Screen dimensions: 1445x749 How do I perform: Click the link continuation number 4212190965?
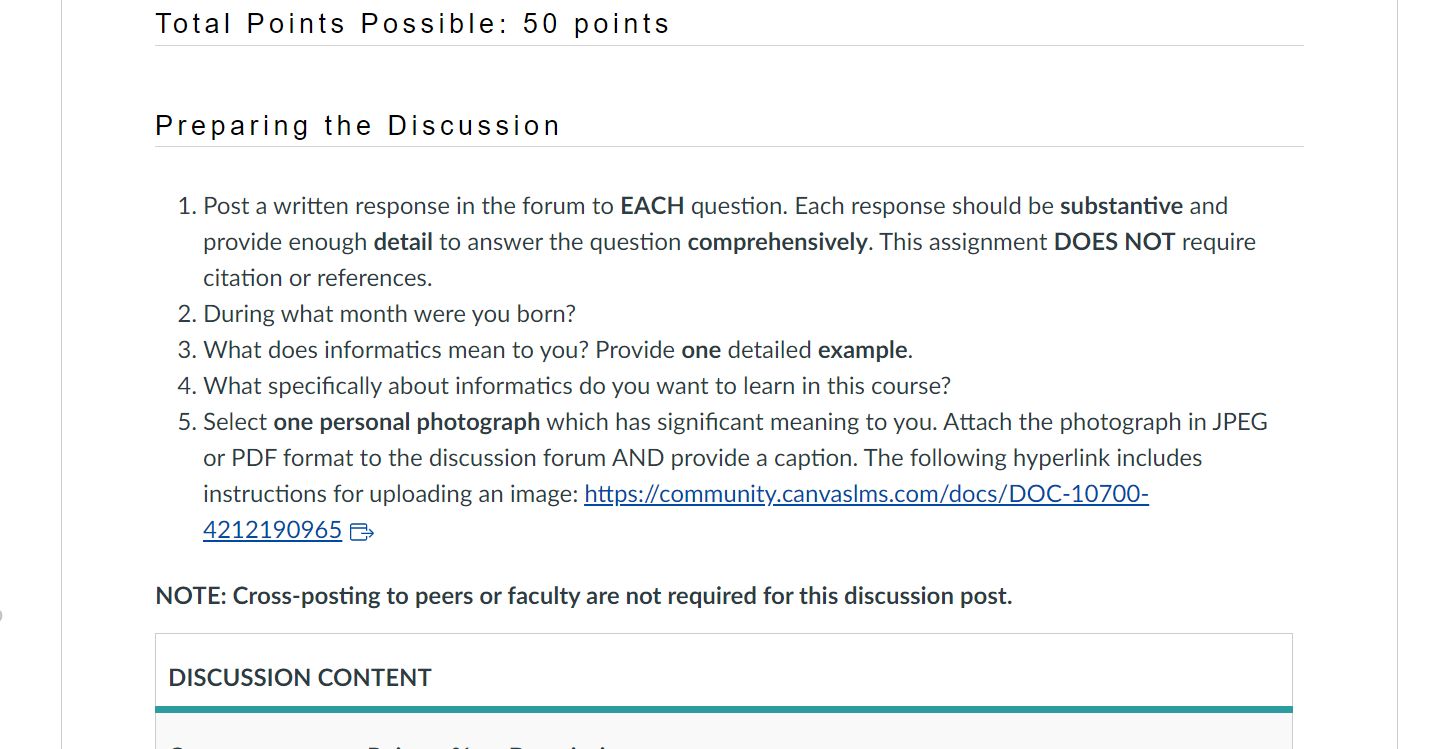click(272, 530)
